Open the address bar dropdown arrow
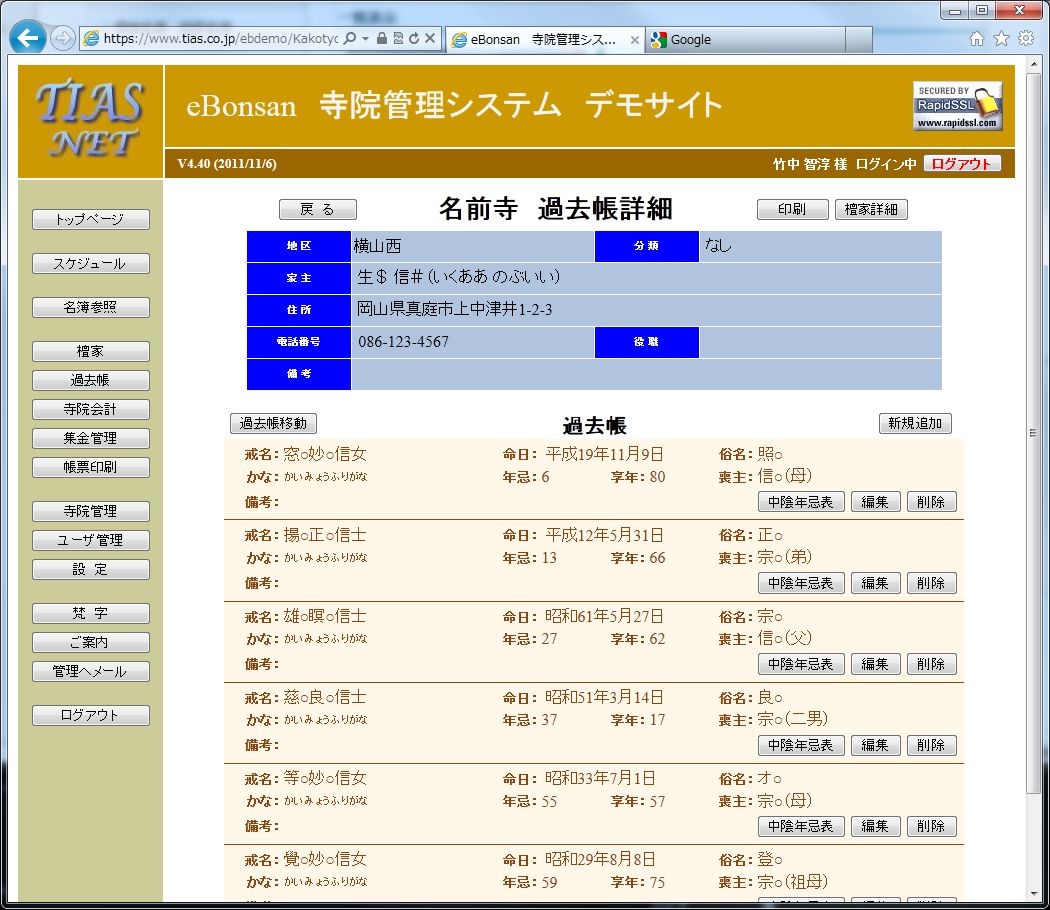Viewport: 1050px width, 910px height. [x=366, y=38]
